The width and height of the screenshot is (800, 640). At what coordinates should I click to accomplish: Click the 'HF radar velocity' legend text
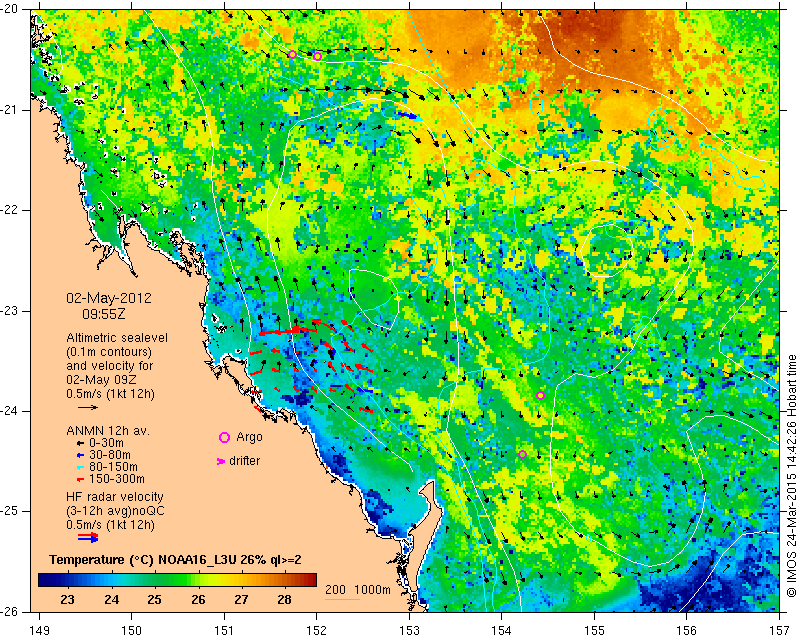coord(115,497)
